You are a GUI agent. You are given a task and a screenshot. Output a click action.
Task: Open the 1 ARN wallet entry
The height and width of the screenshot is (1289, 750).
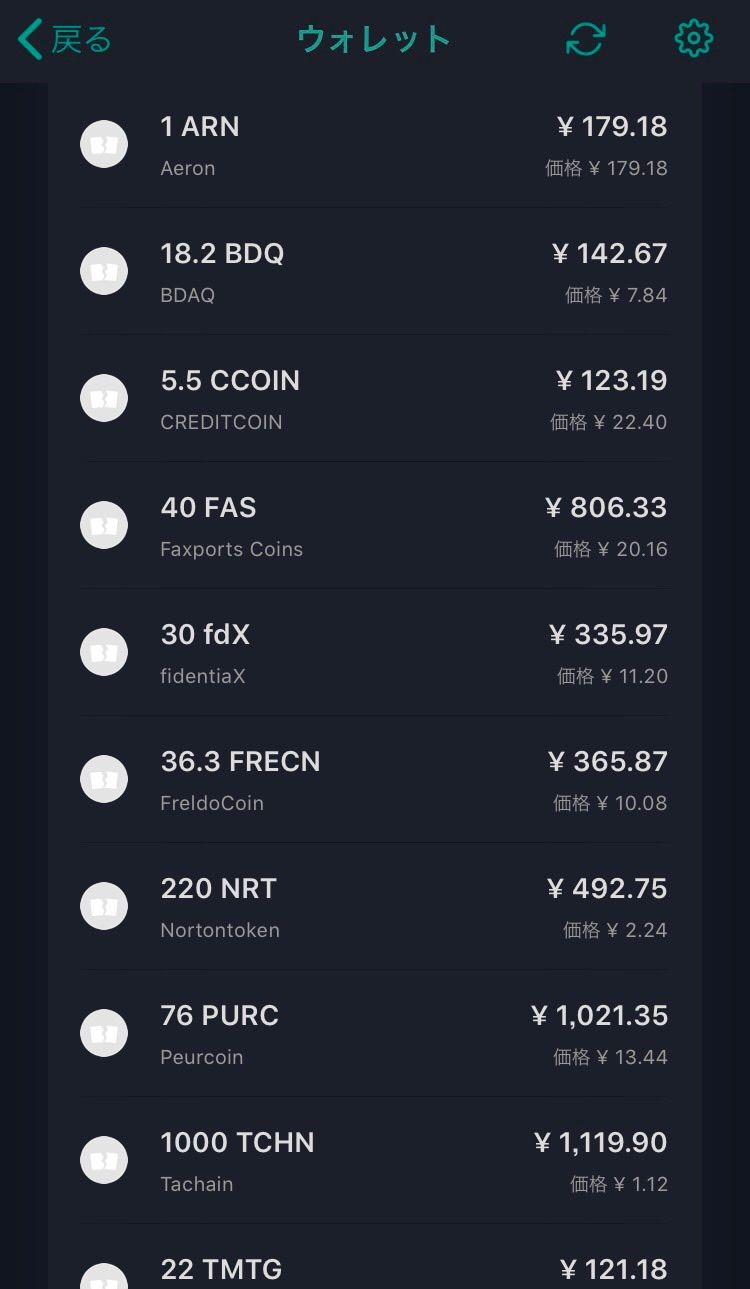200,127
